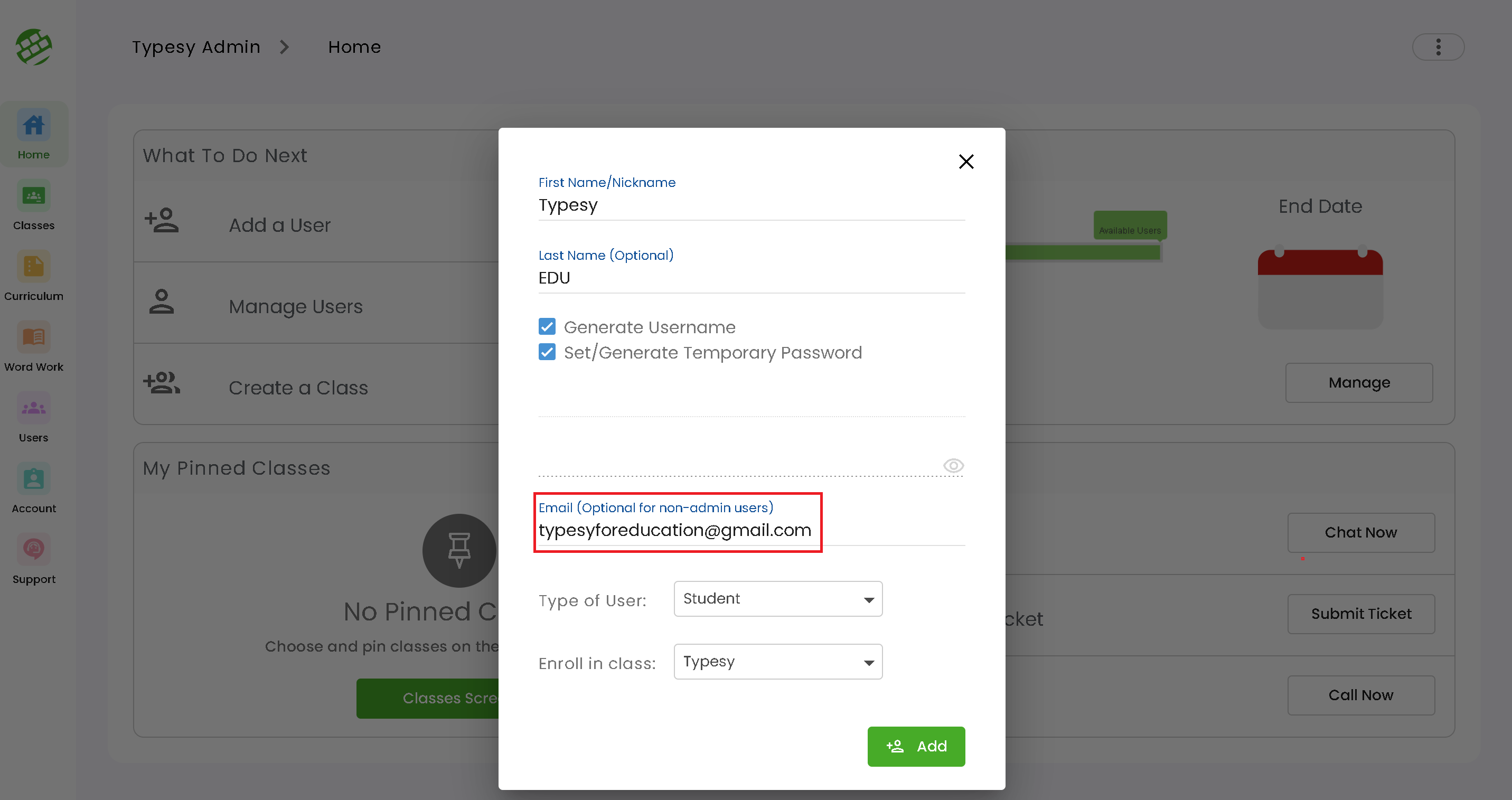Image resolution: width=1512 pixels, height=800 pixels.
Task: Open the Home sidebar icon
Action: pyautogui.click(x=33, y=125)
